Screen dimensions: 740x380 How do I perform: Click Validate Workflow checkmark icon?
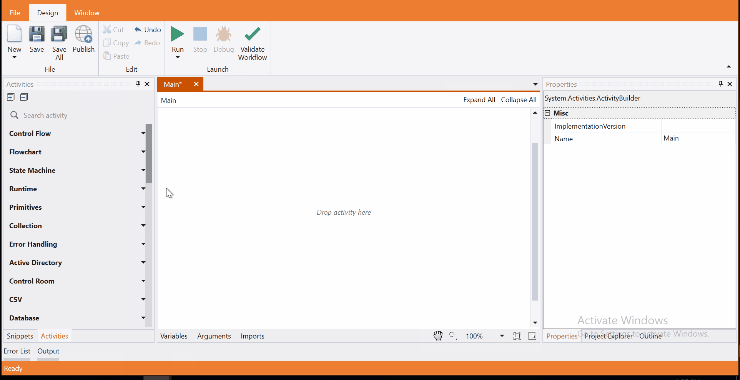(x=252, y=34)
